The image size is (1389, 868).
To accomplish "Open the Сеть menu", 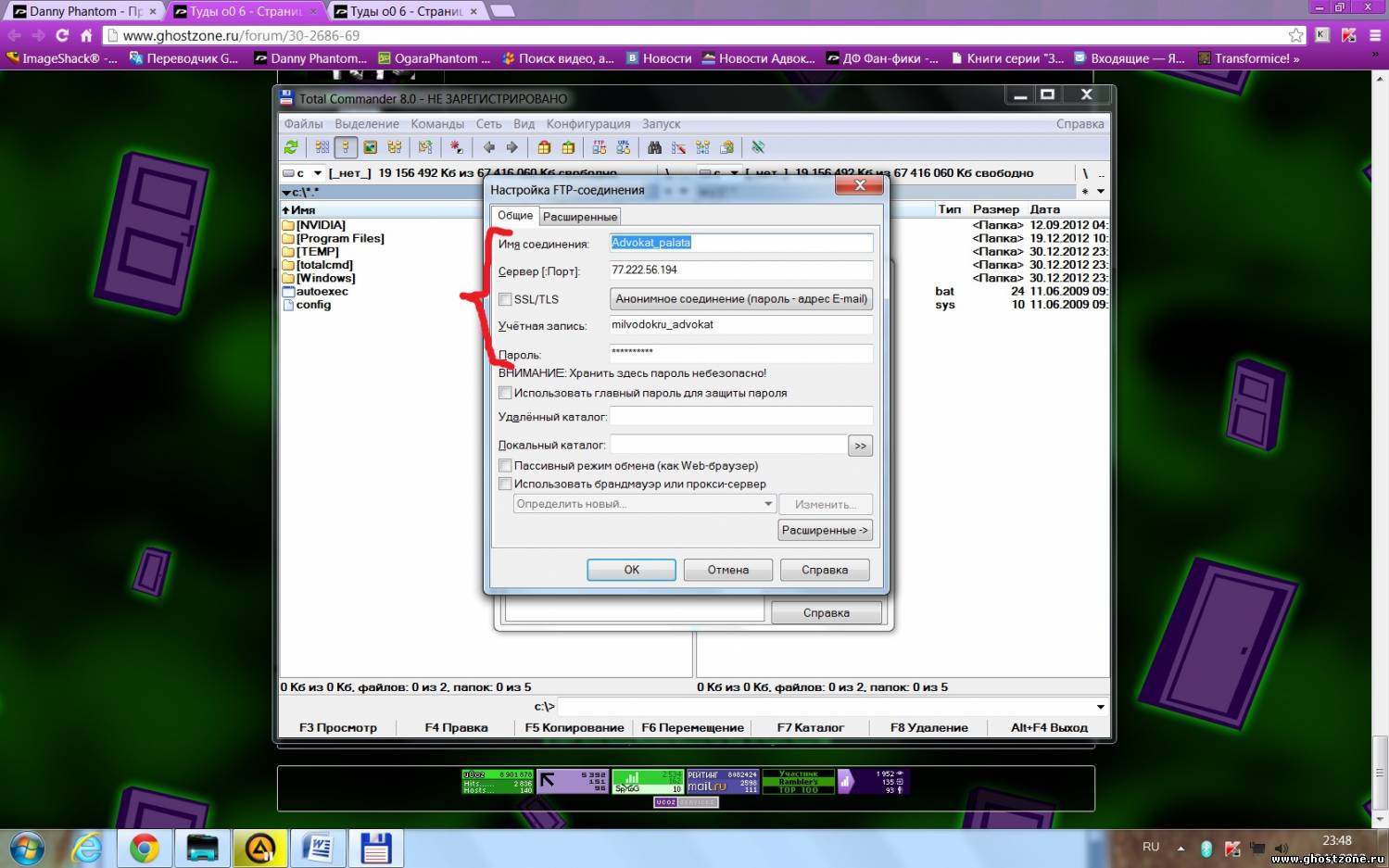I will click(488, 123).
